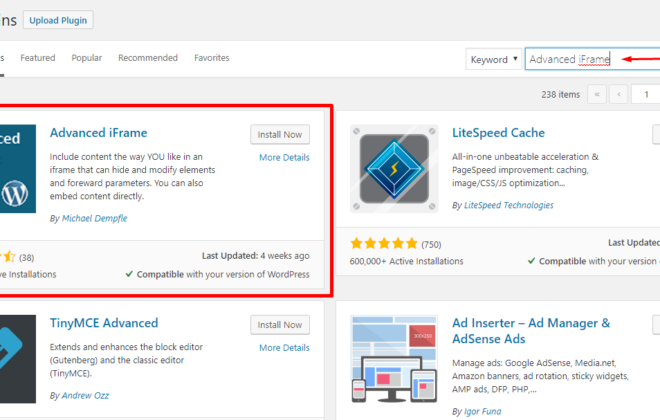Open the LiteSpeed Cache plugin title

[498, 133]
